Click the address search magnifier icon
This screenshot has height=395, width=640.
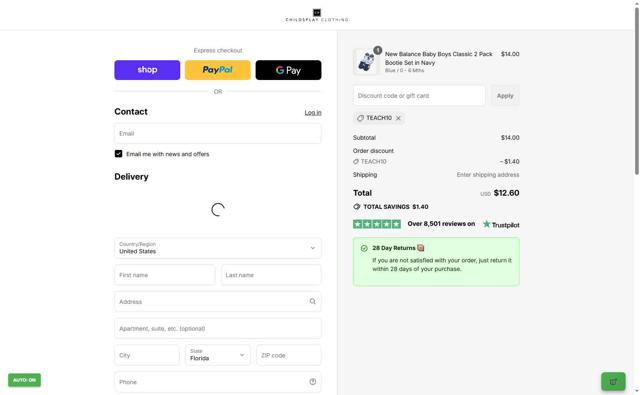313,302
